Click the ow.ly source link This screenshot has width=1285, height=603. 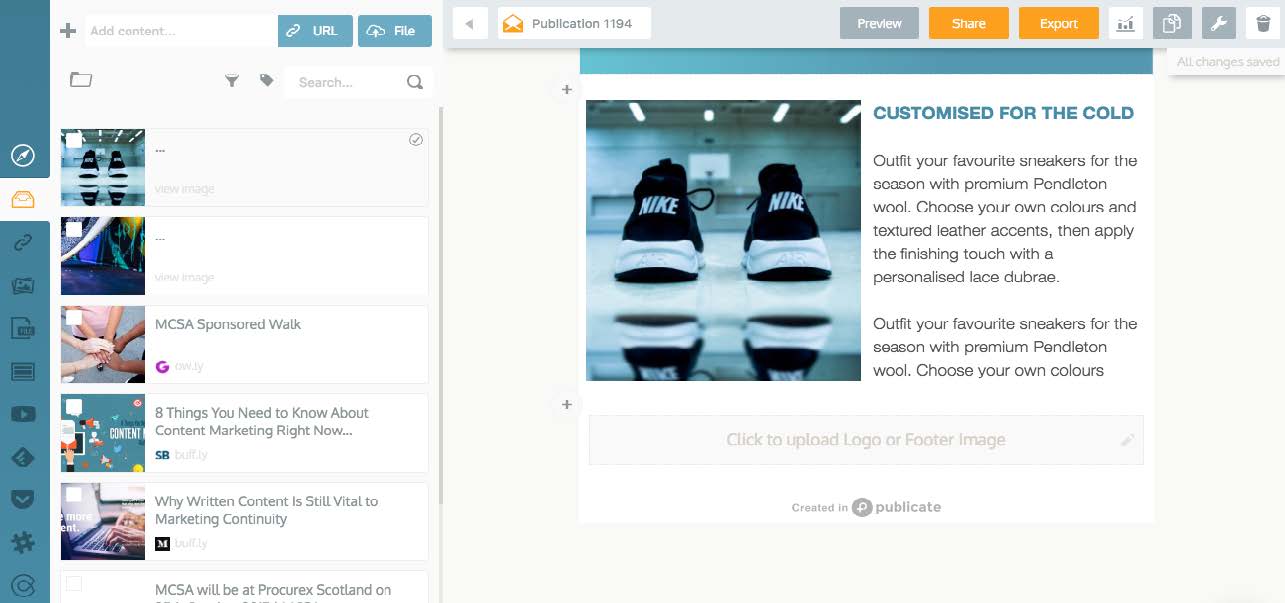point(189,366)
